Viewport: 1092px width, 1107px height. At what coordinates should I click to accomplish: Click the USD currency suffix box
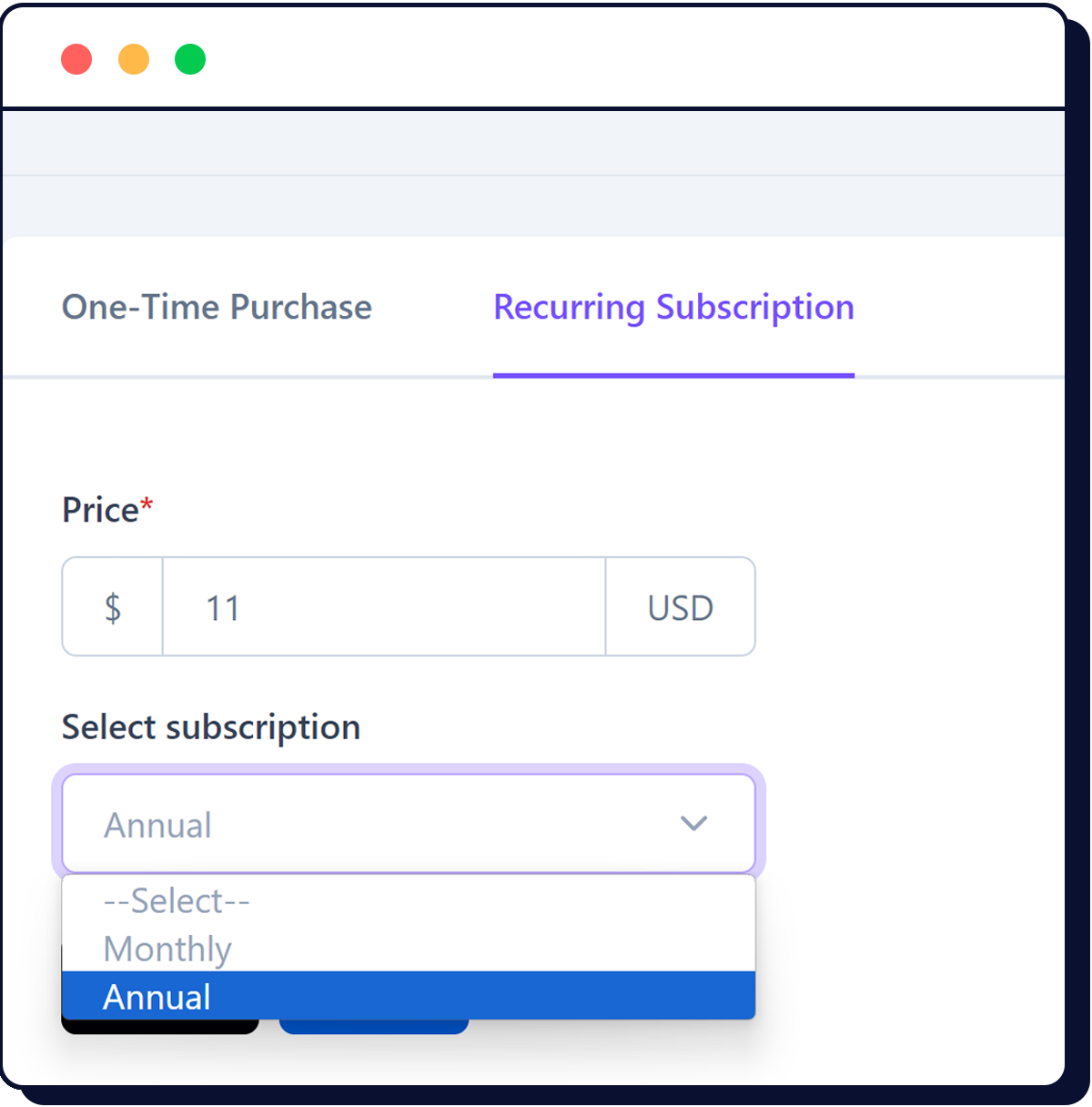pyautogui.click(x=680, y=607)
